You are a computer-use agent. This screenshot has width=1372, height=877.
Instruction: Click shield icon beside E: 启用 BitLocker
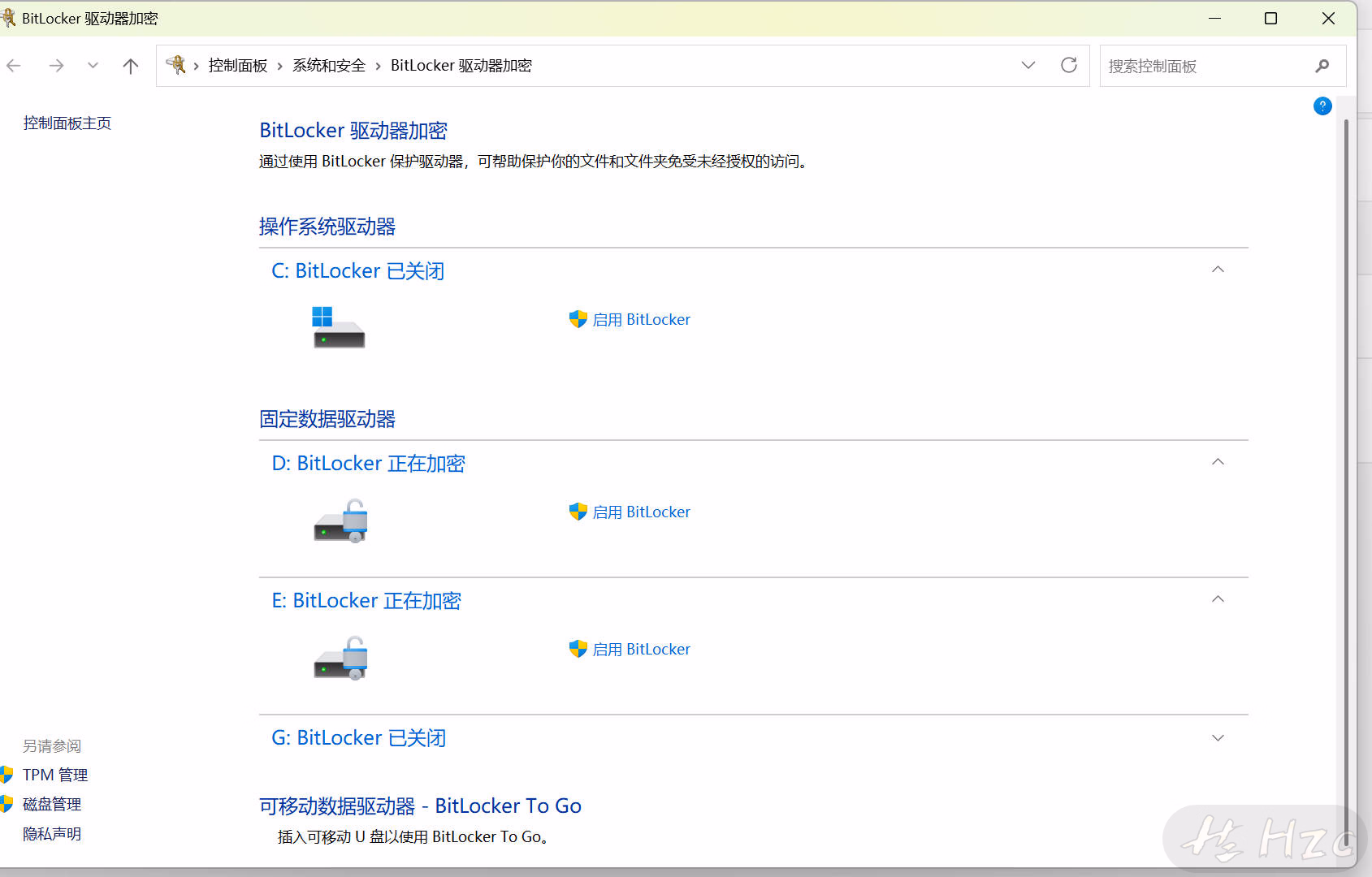[578, 649]
